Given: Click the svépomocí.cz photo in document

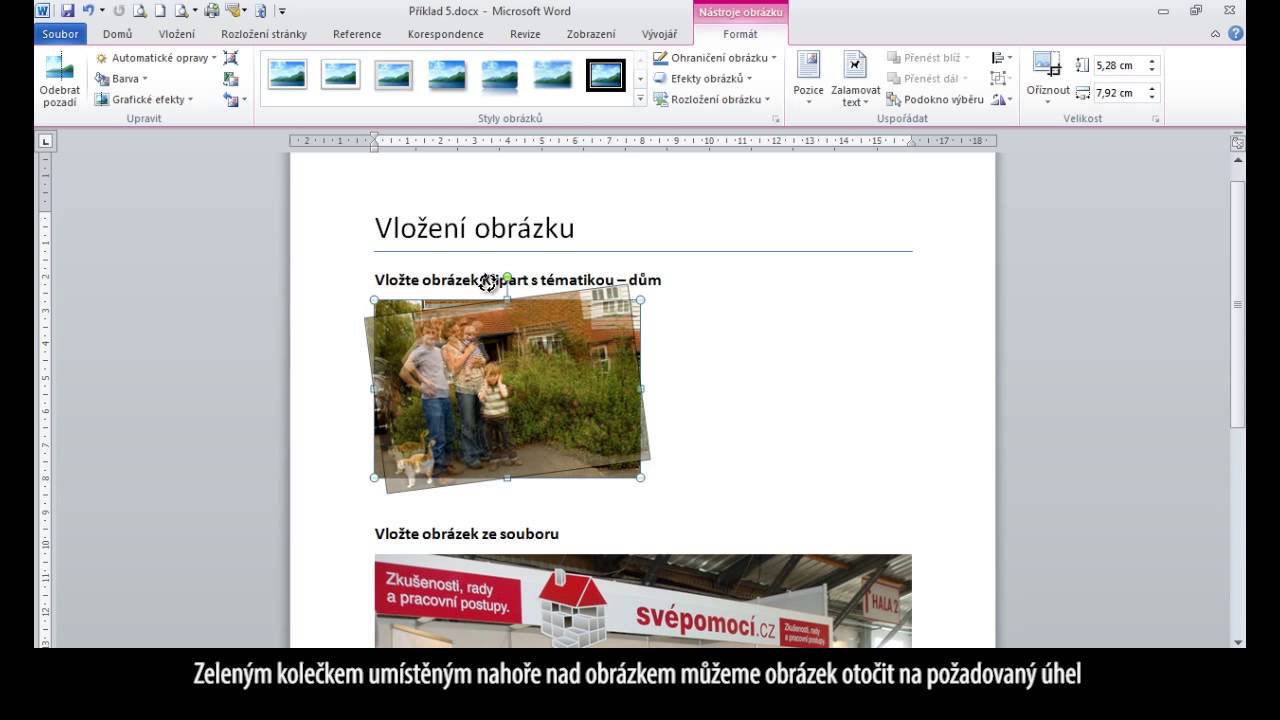Looking at the screenshot, I should click(643, 601).
